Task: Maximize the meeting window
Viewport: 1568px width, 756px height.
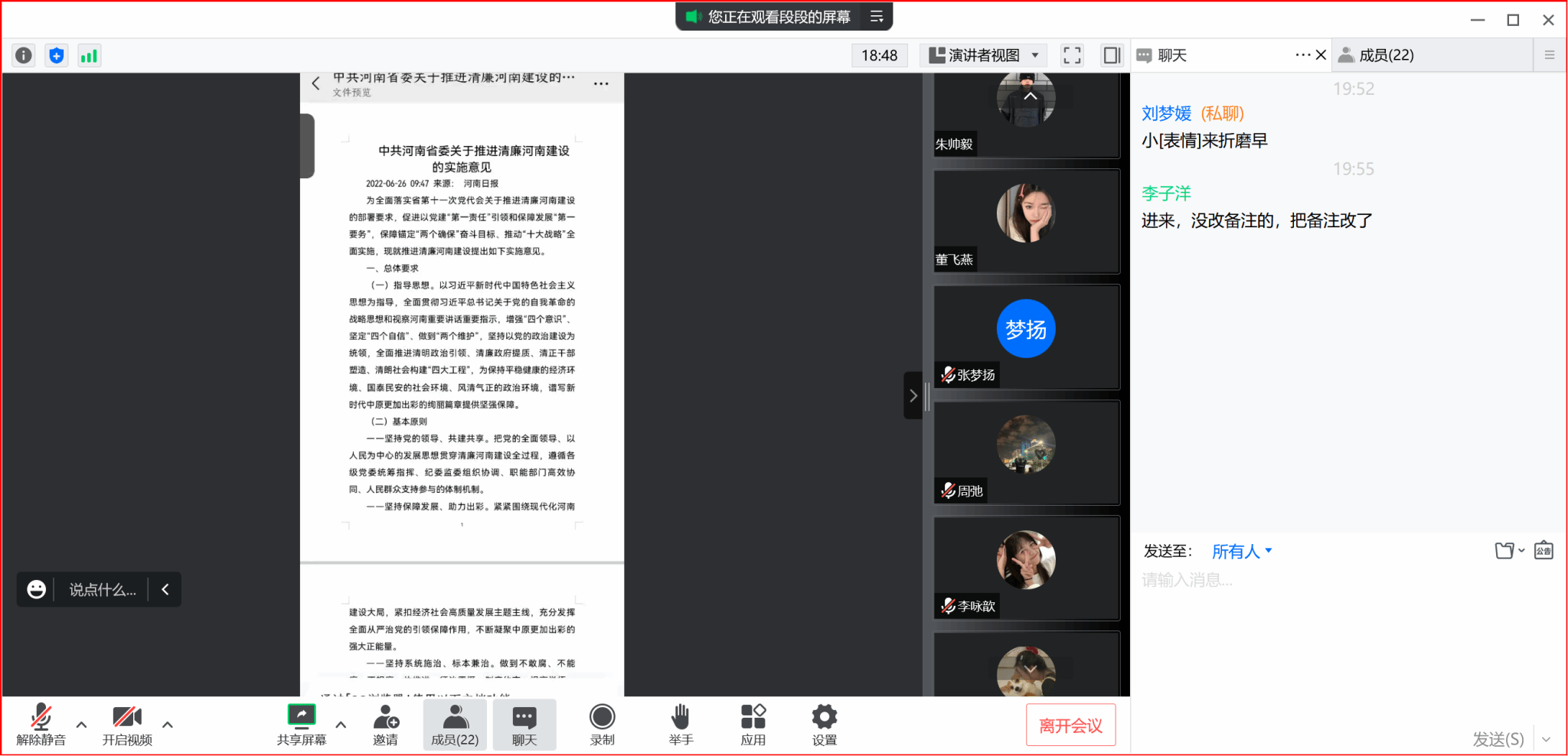Action: (1513, 20)
